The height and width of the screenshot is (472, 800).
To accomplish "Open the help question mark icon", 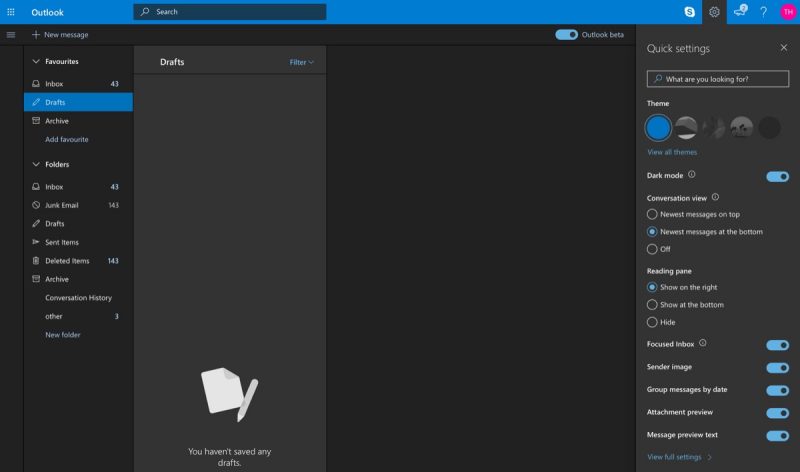I will pos(763,12).
